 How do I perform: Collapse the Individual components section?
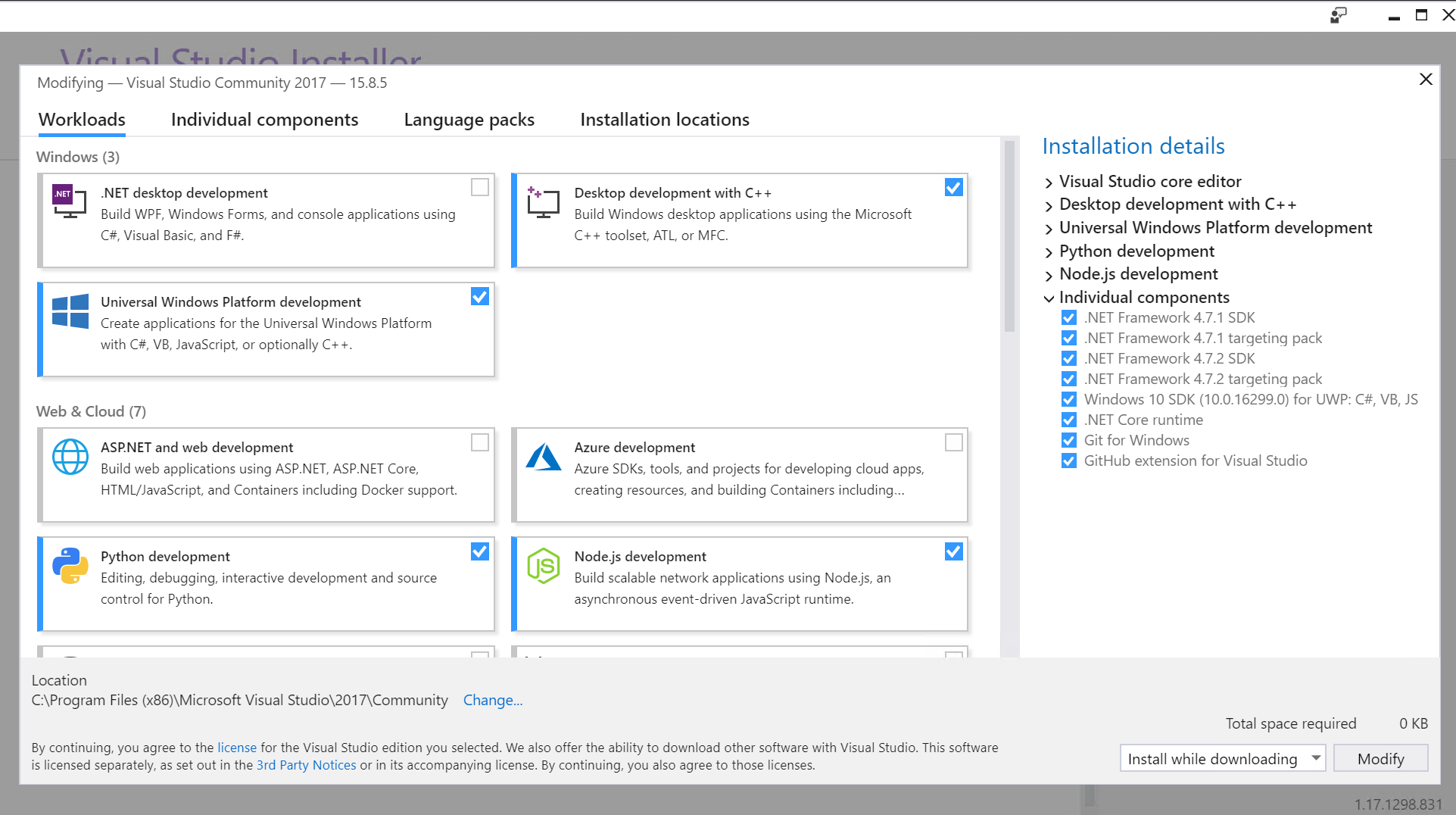pyautogui.click(x=1049, y=298)
